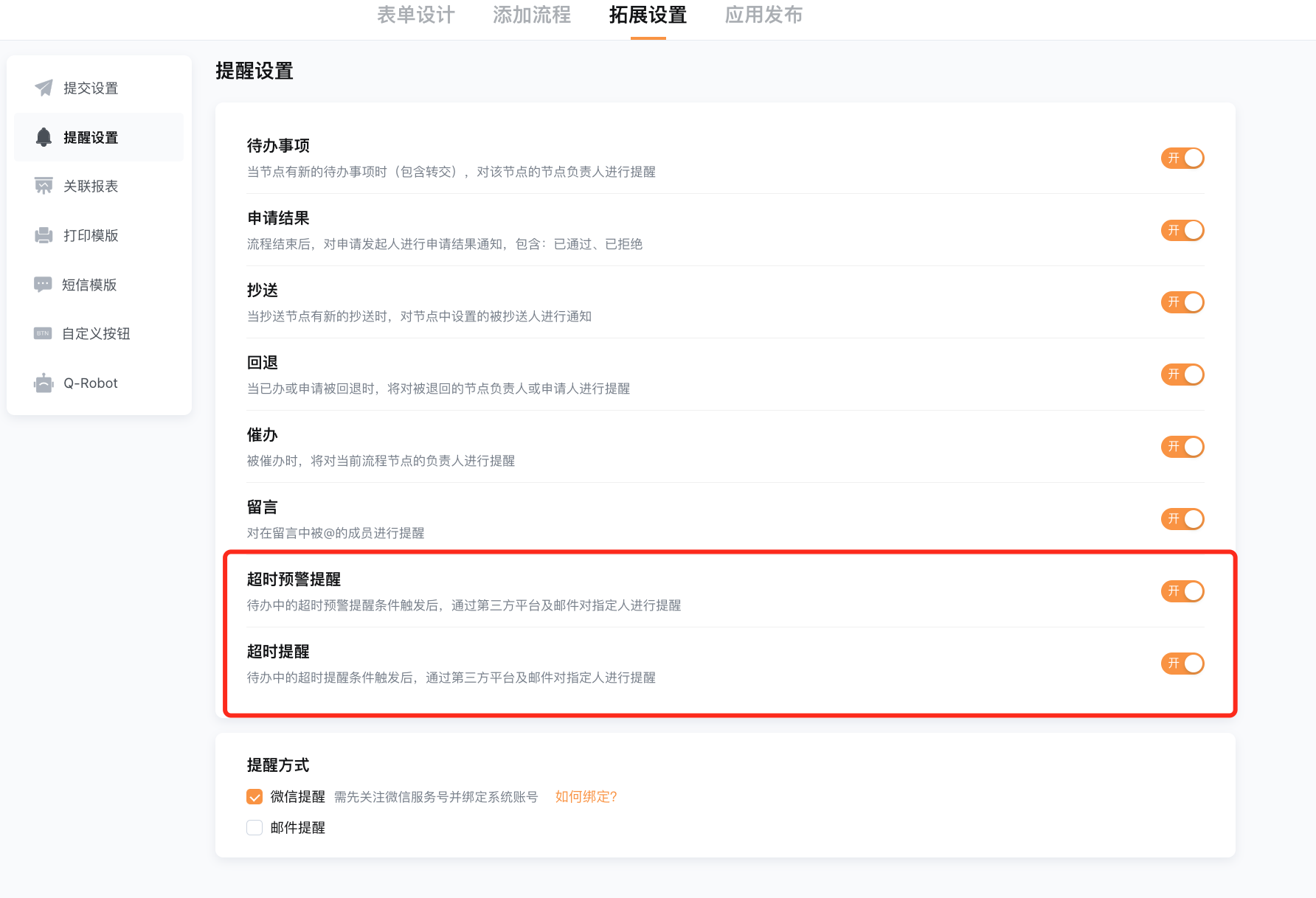Select the 拓展设置 tab

point(648,15)
